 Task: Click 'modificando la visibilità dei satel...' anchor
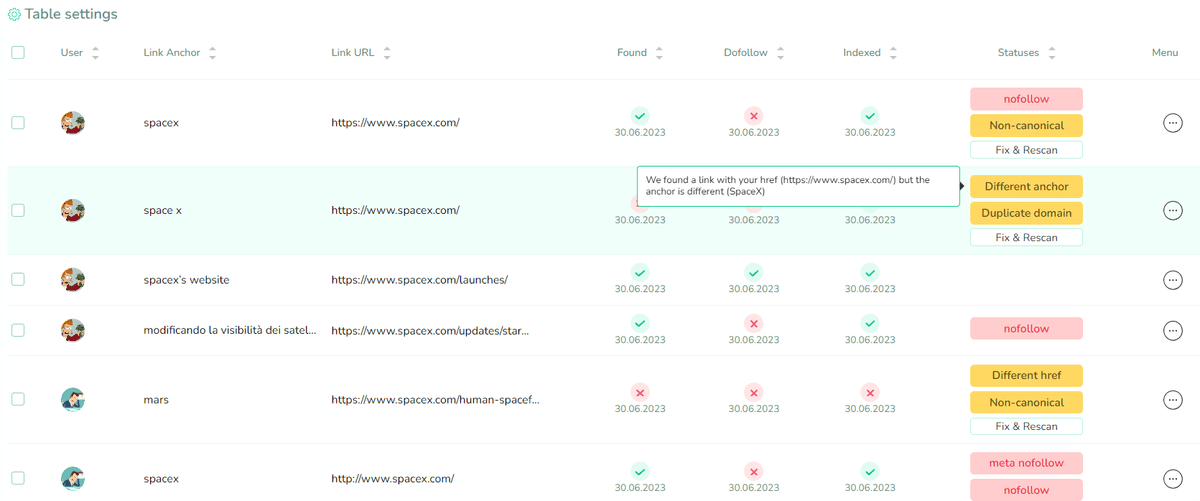230,330
